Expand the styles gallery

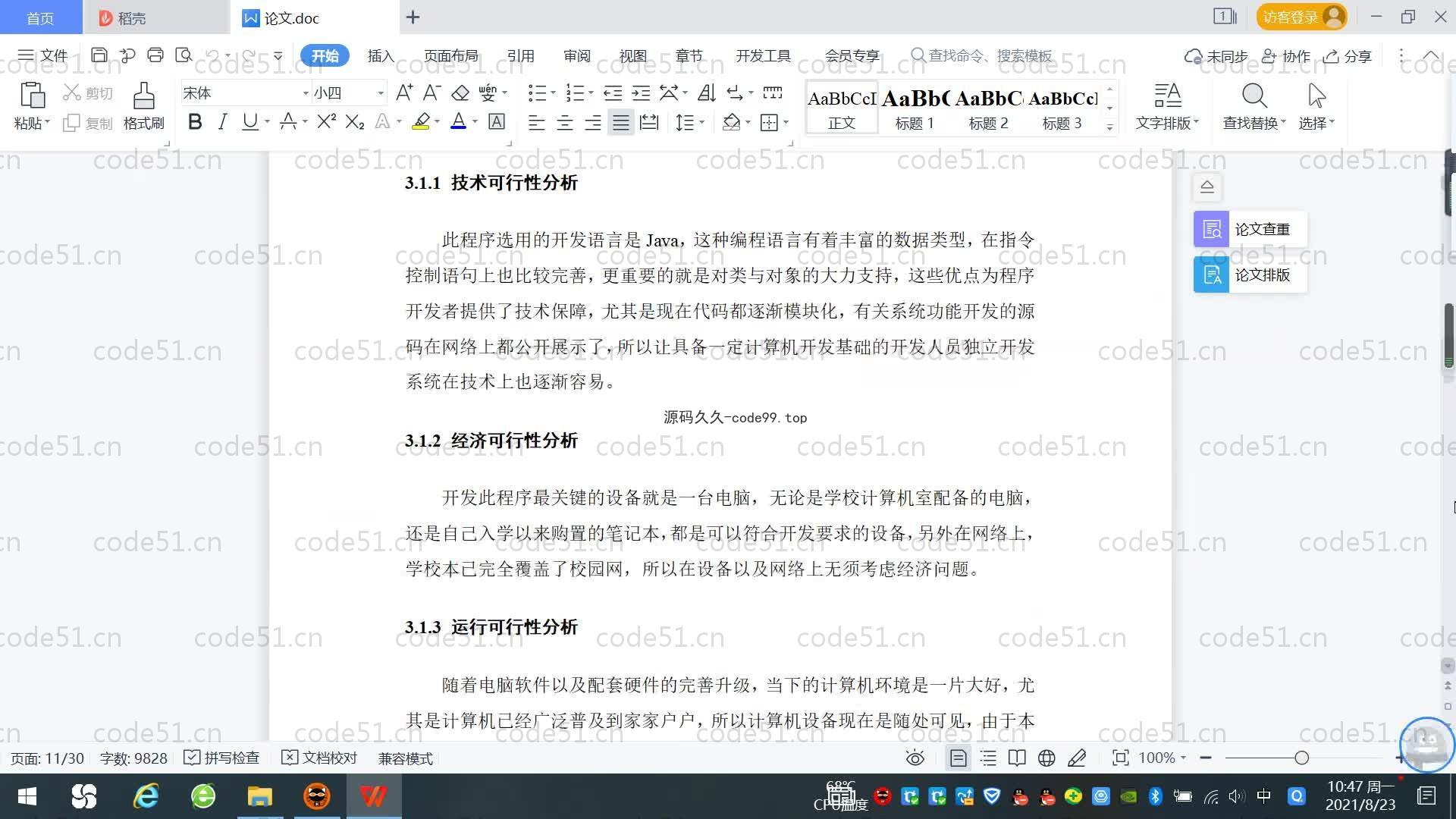[x=1109, y=127]
